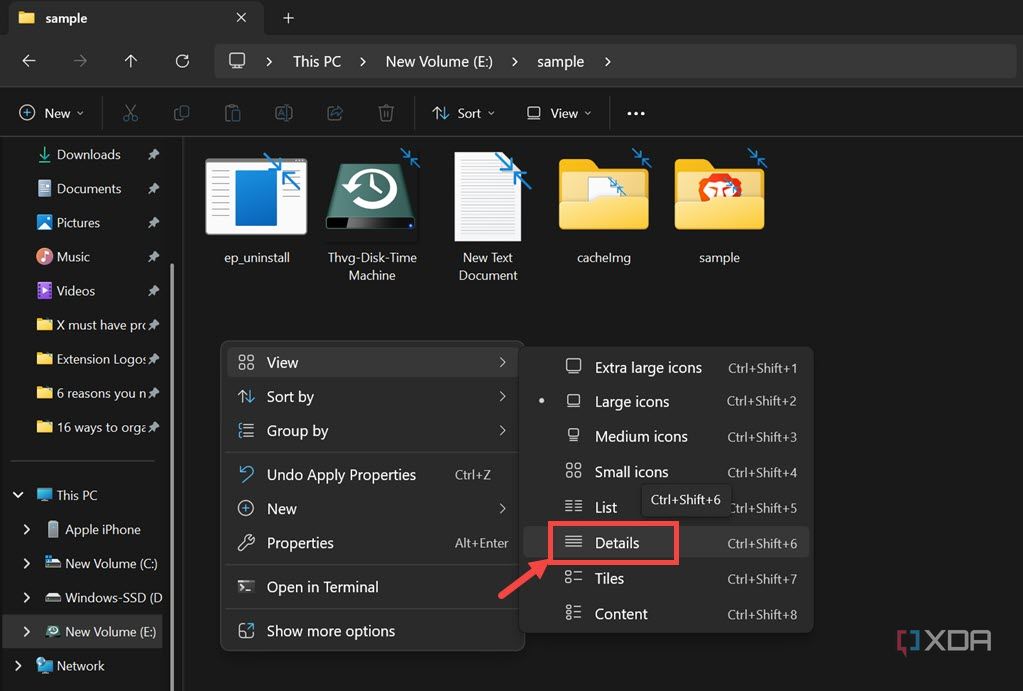Click the Rename icon in toolbar
1023x691 pixels.
(284, 114)
